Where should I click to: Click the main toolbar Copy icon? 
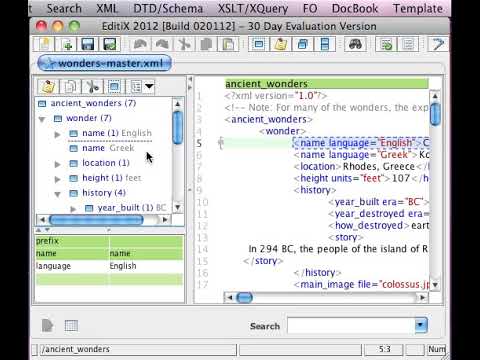pyautogui.click(x=206, y=44)
